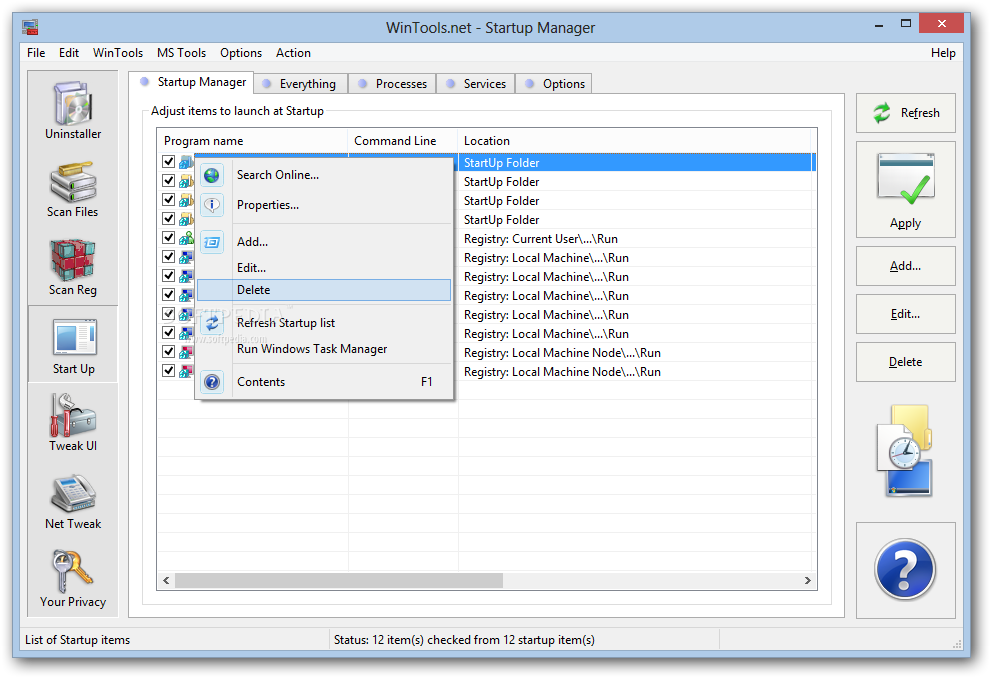Click the help icon beside Contents
This screenshot has height=678, width=991.
coord(212,382)
